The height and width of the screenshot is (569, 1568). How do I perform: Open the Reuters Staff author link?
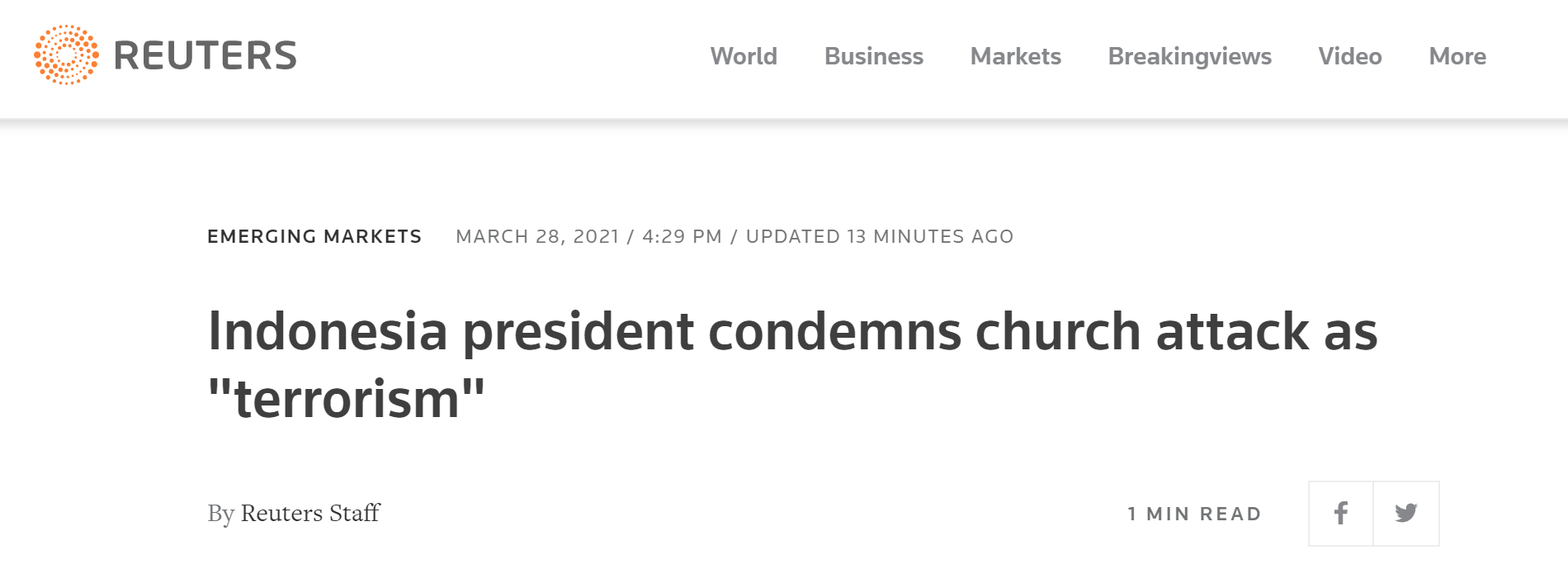pos(310,514)
